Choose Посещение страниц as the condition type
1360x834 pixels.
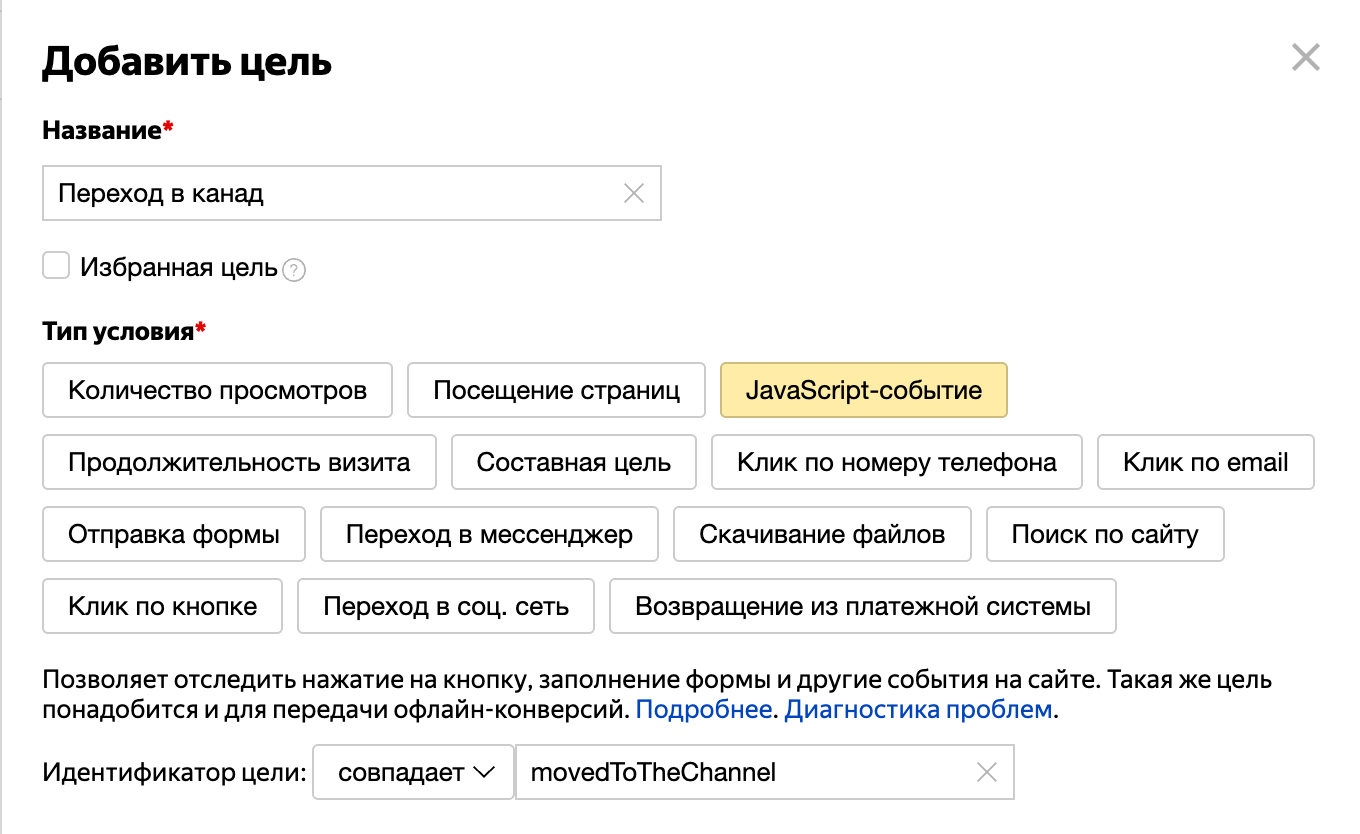pyautogui.click(x=556, y=390)
